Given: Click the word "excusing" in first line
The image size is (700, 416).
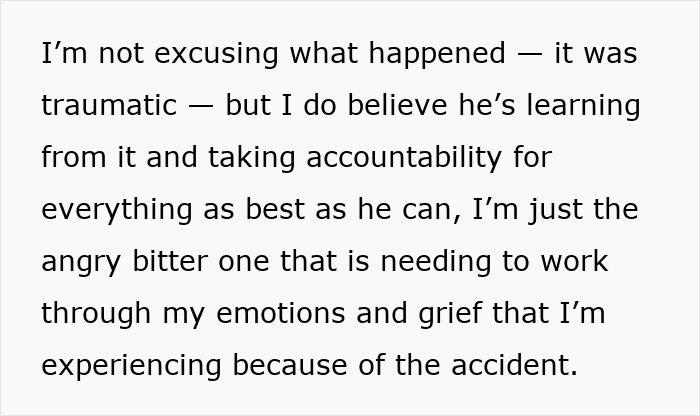Looking at the screenshot, I should 217,54.
